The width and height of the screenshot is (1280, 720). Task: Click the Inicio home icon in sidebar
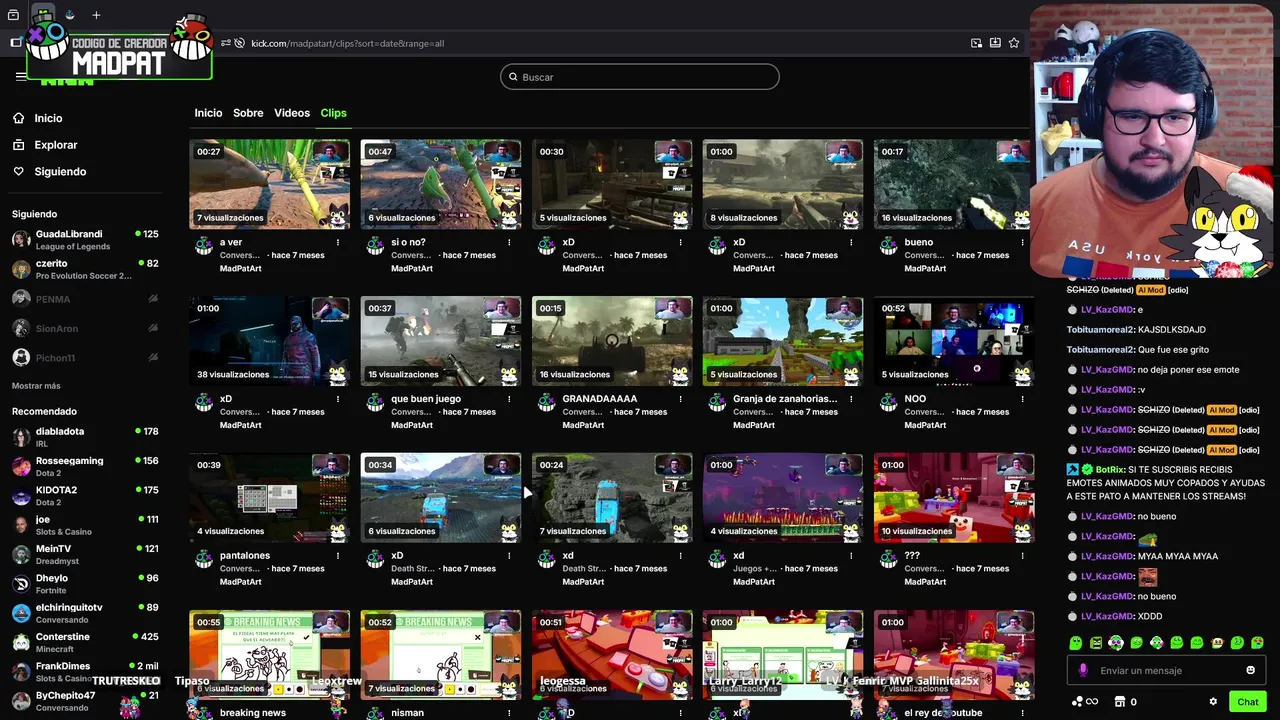coord(19,118)
